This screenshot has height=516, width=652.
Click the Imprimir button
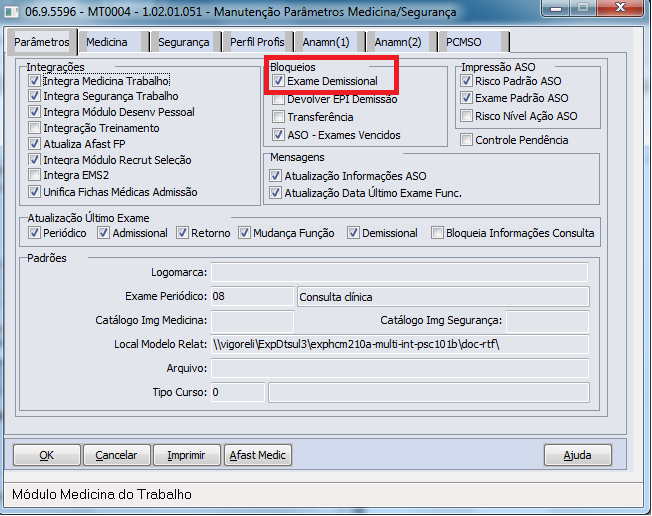click(186, 455)
